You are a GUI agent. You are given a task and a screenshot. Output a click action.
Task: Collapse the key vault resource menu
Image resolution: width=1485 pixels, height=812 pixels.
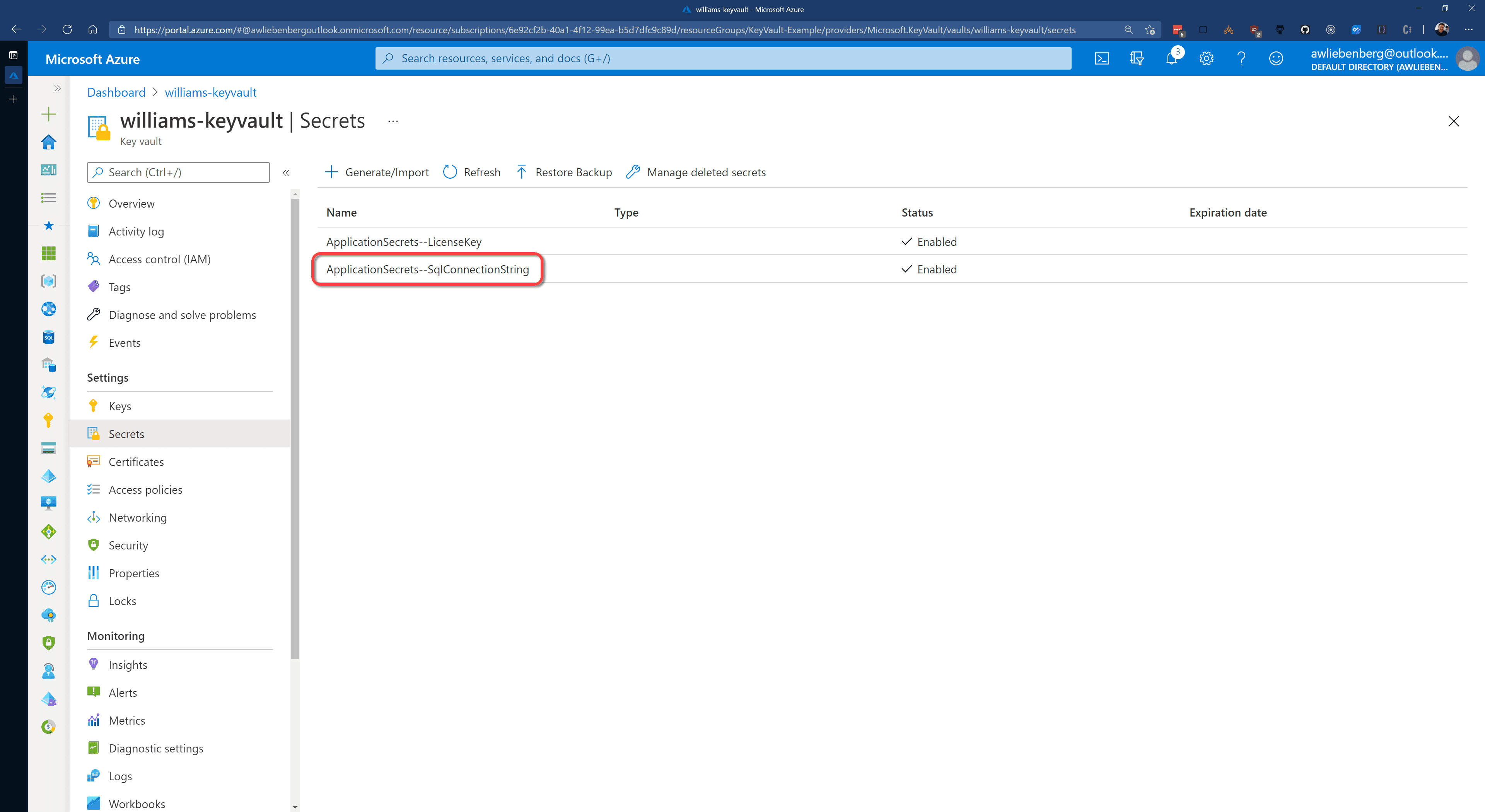pyautogui.click(x=286, y=173)
